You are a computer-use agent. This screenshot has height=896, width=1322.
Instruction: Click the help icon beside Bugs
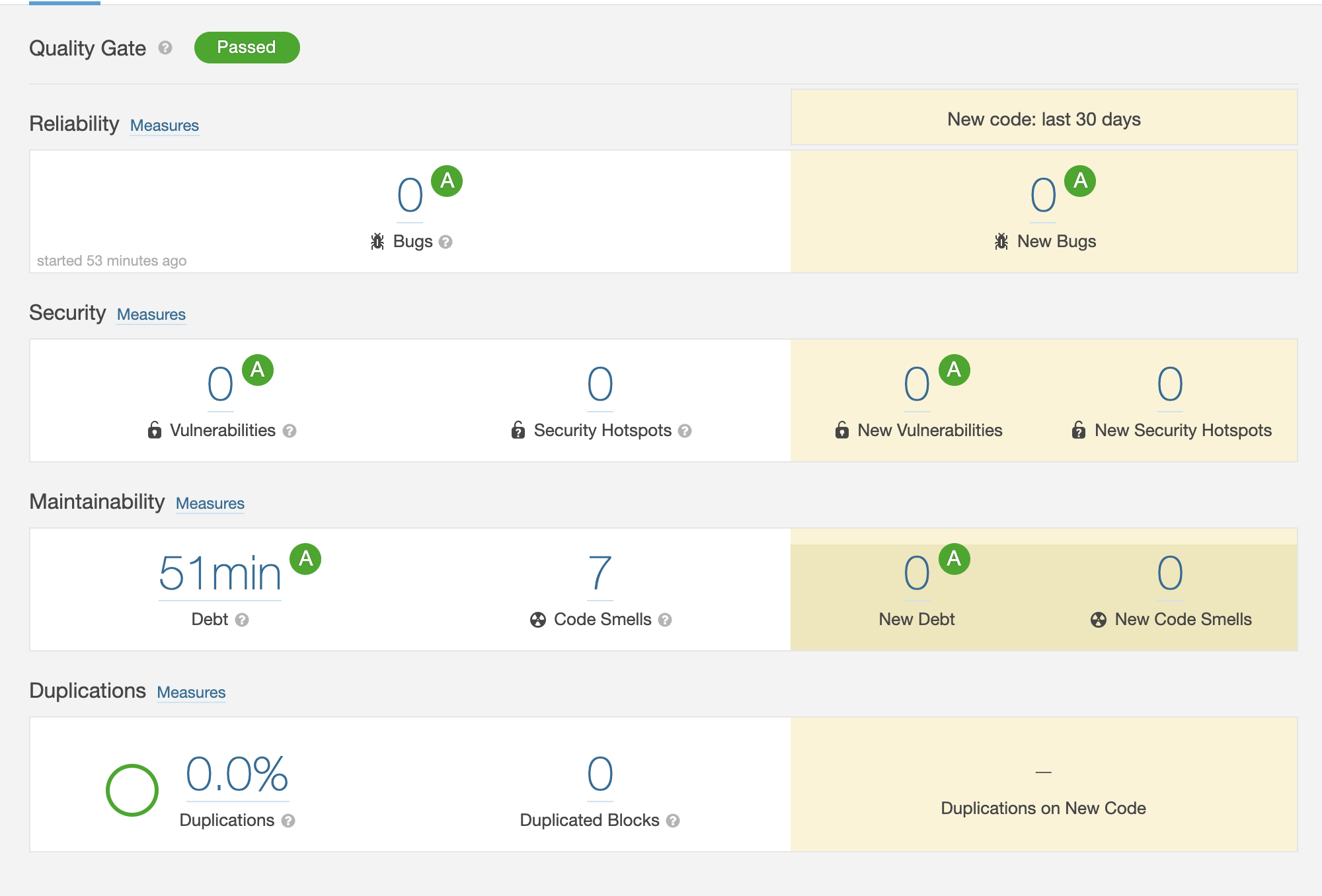pyautogui.click(x=446, y=242)
